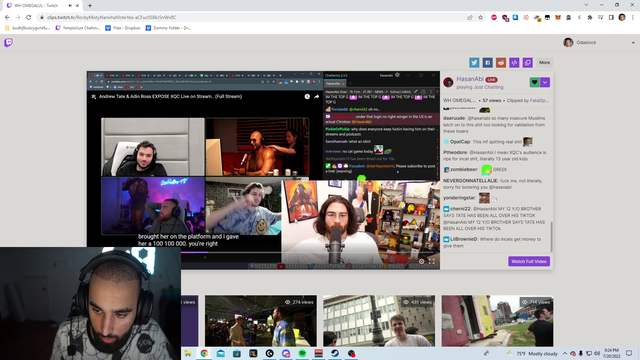Close the WH OMEGALUL - Twitch tab

[77, 5]
